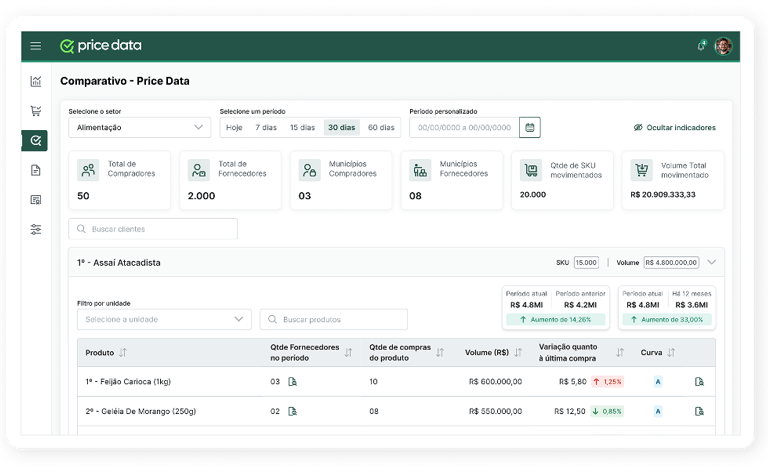Image resolution: width=768 pixels, height=472 pixels.
Task: Sort by Volume (R$) column
Action: click(x=518, y=353)
